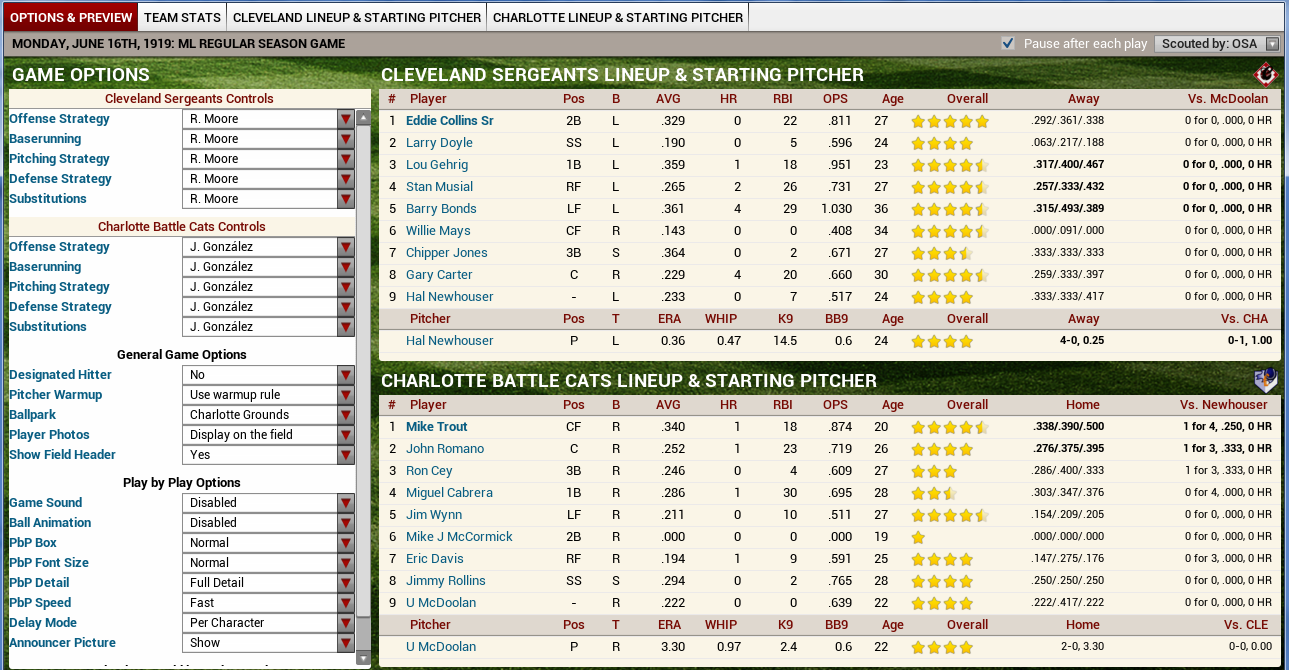This screenshot has height=670, width=1289.
Task: Click the game options scrollbar down arrow
Action: click(x=363, y=657)
